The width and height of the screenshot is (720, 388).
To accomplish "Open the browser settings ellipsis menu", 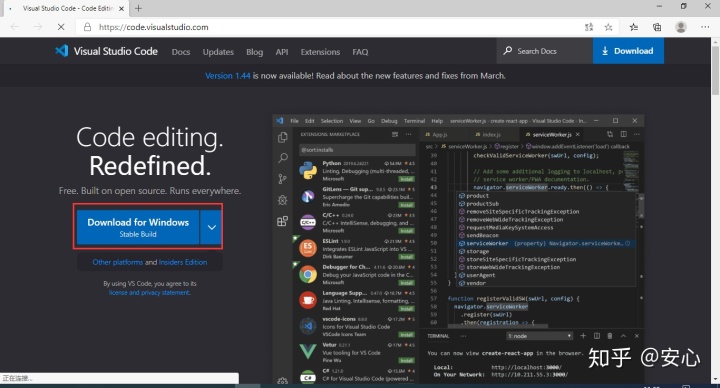I will 705,27.
